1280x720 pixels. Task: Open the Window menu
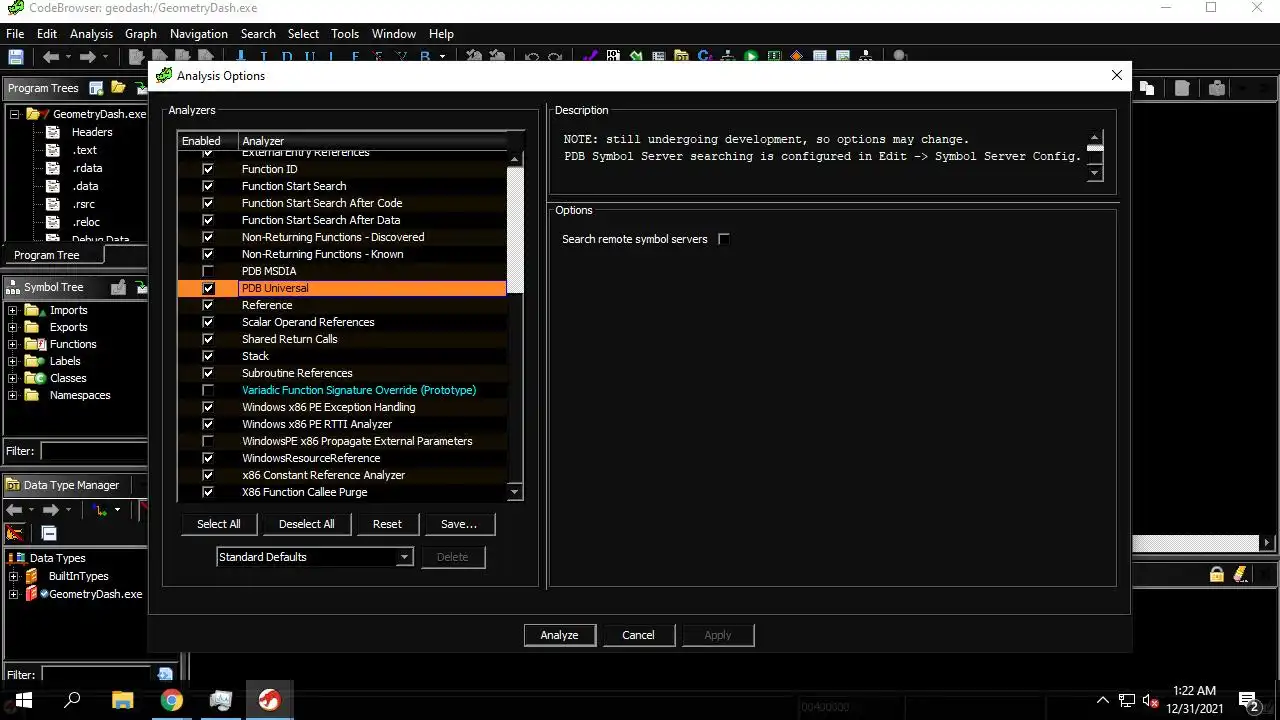point(394,33)
